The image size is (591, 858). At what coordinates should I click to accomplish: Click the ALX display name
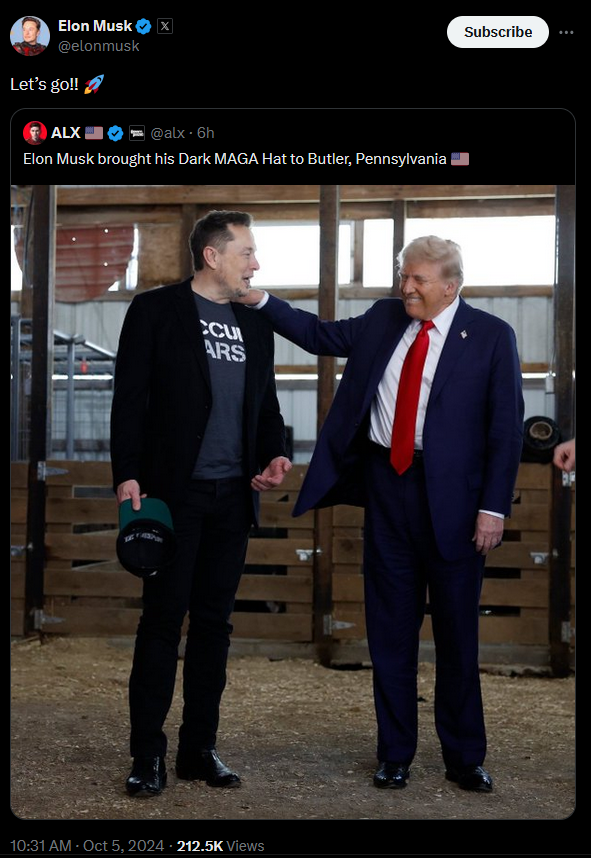click(x=66, y=133)
